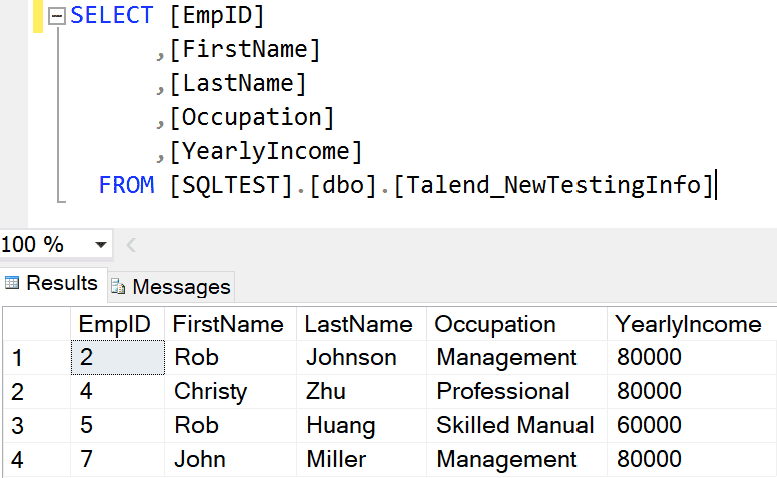Select the LastName column header
The height and width of the screenshot is (478, 777).
coord(359,324)
